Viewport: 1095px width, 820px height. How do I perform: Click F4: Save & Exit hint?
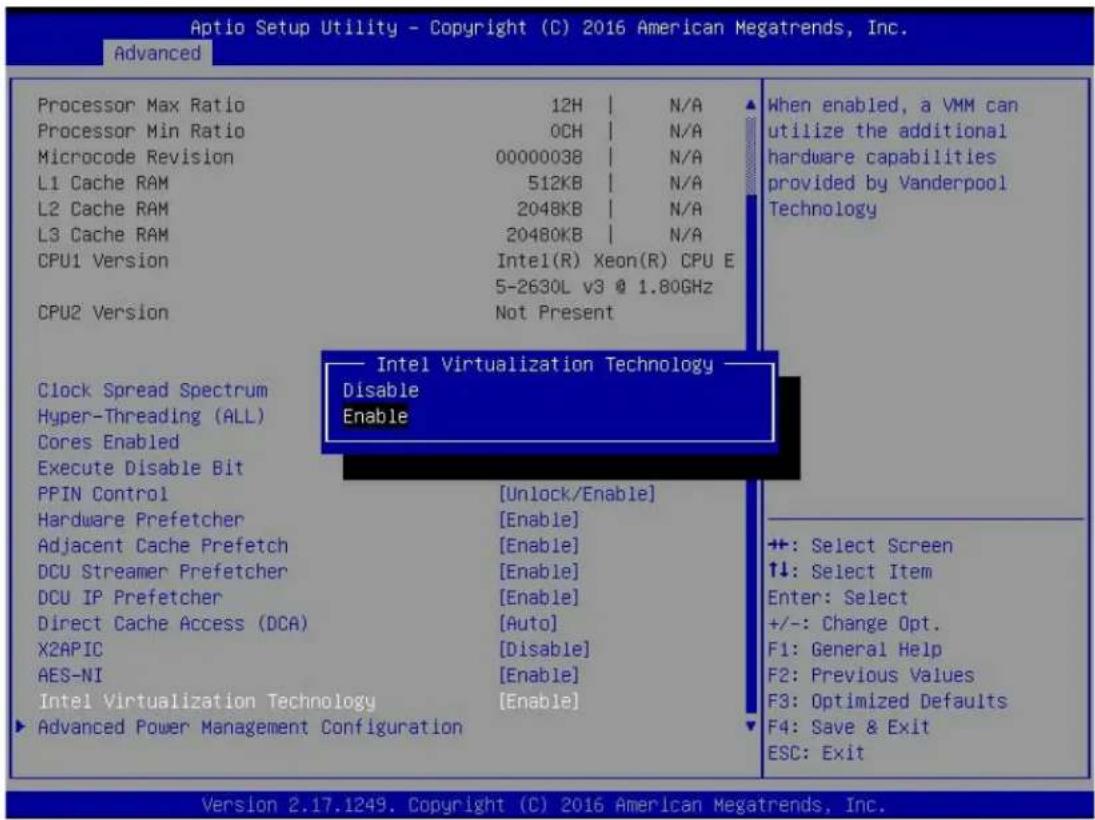pyautogui.click(x=849, y=727)
